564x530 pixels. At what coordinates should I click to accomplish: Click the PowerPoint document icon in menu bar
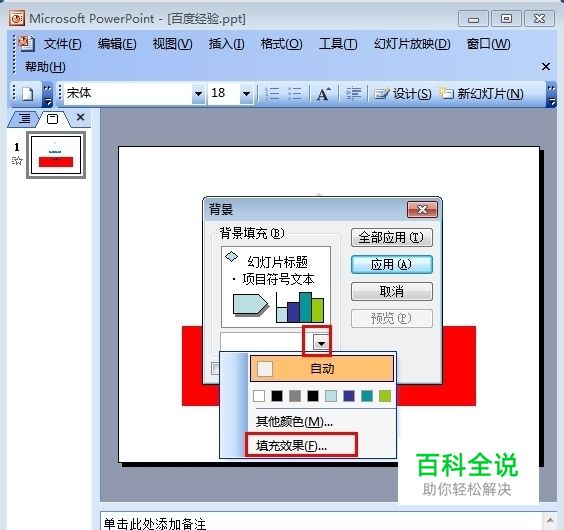[x=26, y=44]
